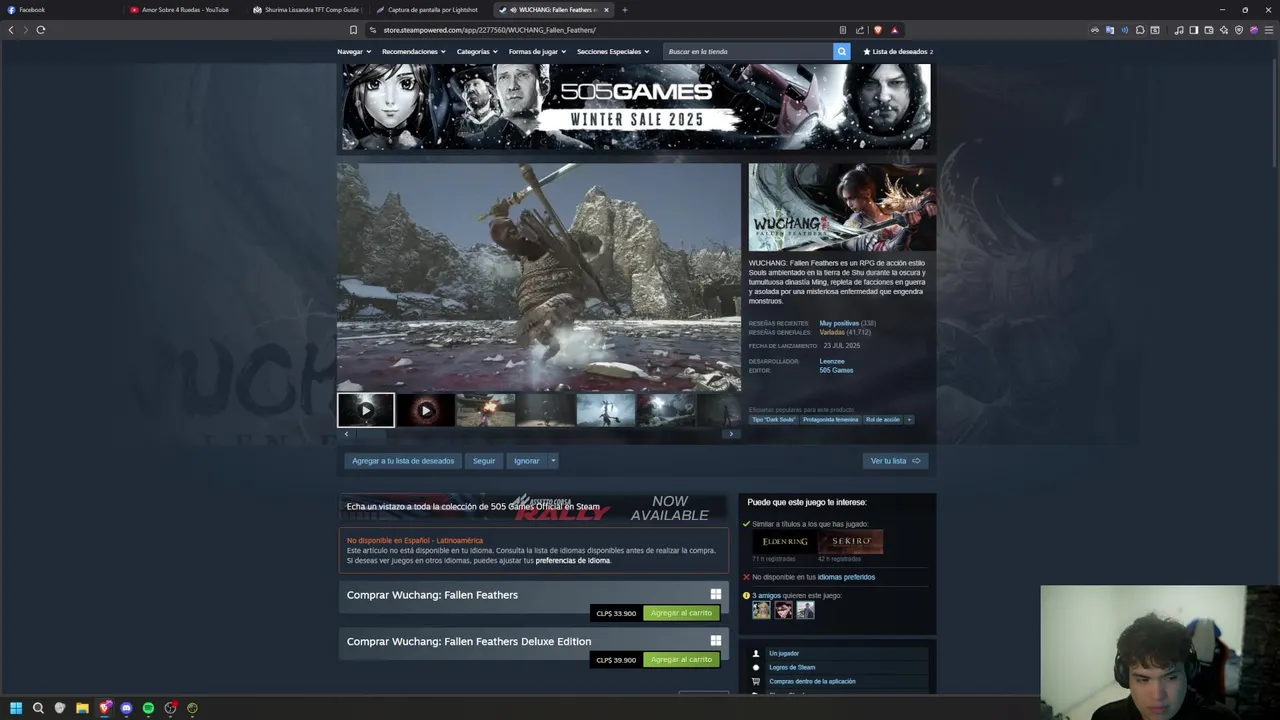1280x720 pixels.
Task: Click the Rol de acción tag
Action: (883, 419)
